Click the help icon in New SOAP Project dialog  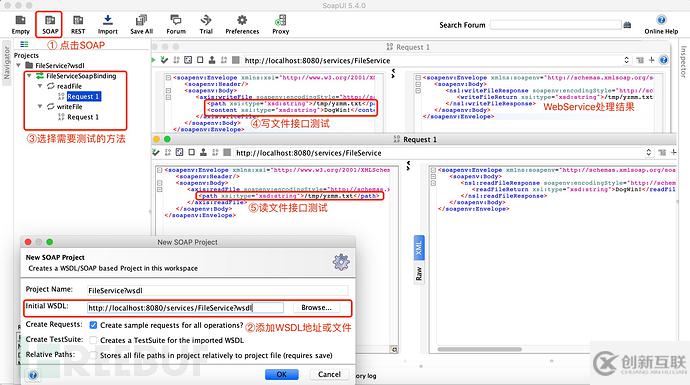click(33, 375)
